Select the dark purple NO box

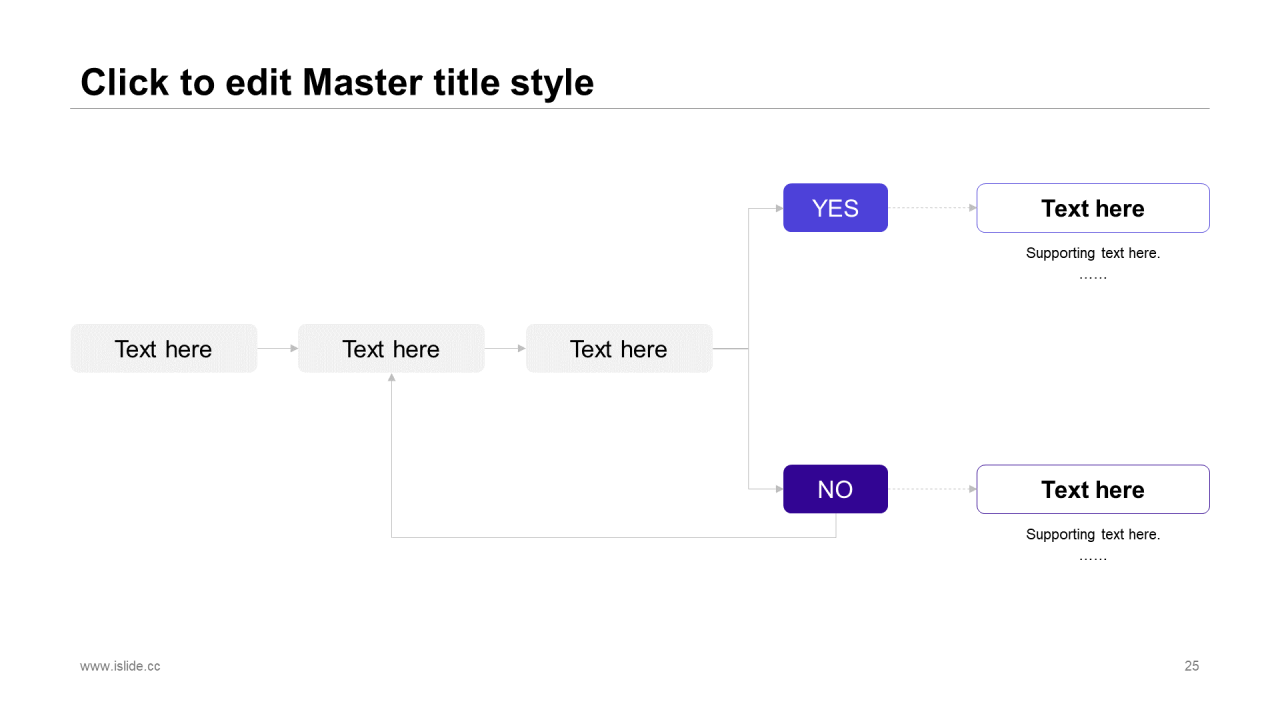835,489
